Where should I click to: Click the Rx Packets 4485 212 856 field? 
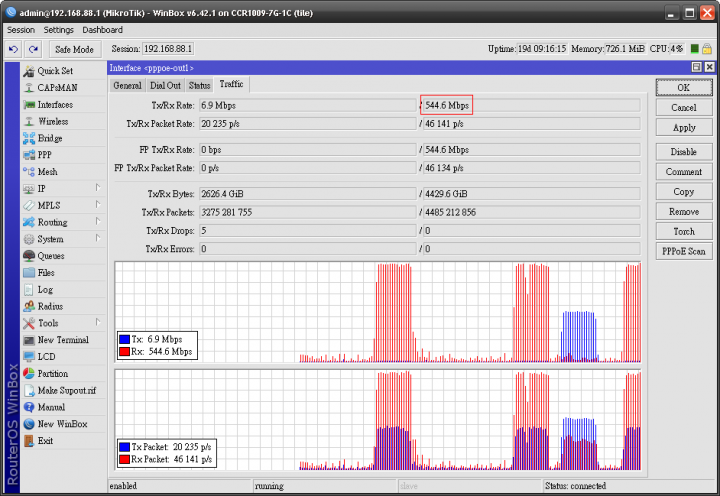coord(531,212)
